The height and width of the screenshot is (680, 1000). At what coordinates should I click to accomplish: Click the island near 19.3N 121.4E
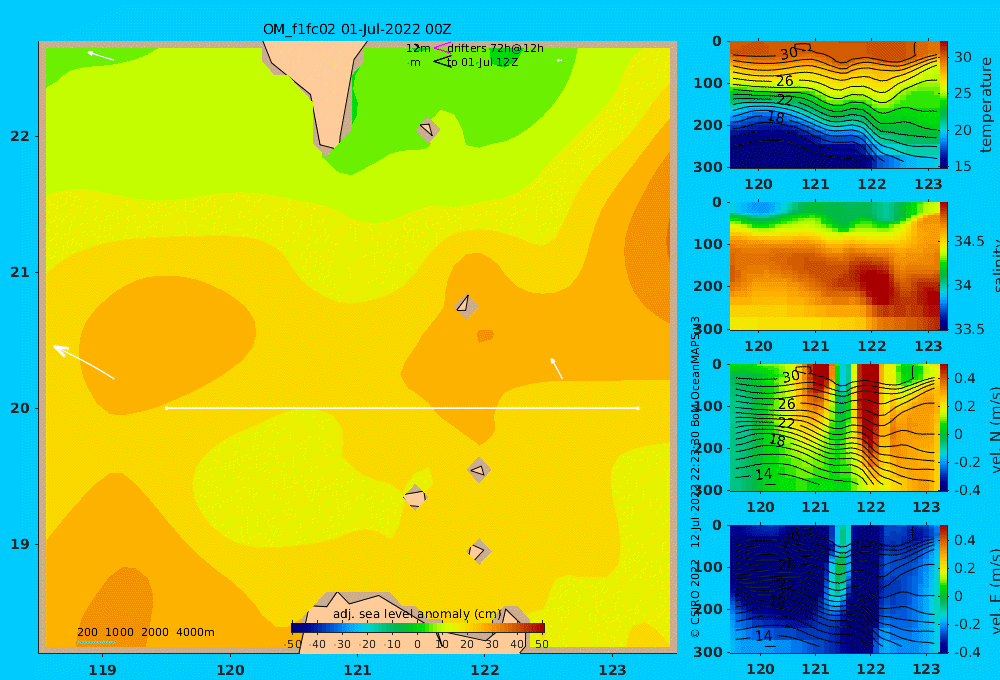415,497
